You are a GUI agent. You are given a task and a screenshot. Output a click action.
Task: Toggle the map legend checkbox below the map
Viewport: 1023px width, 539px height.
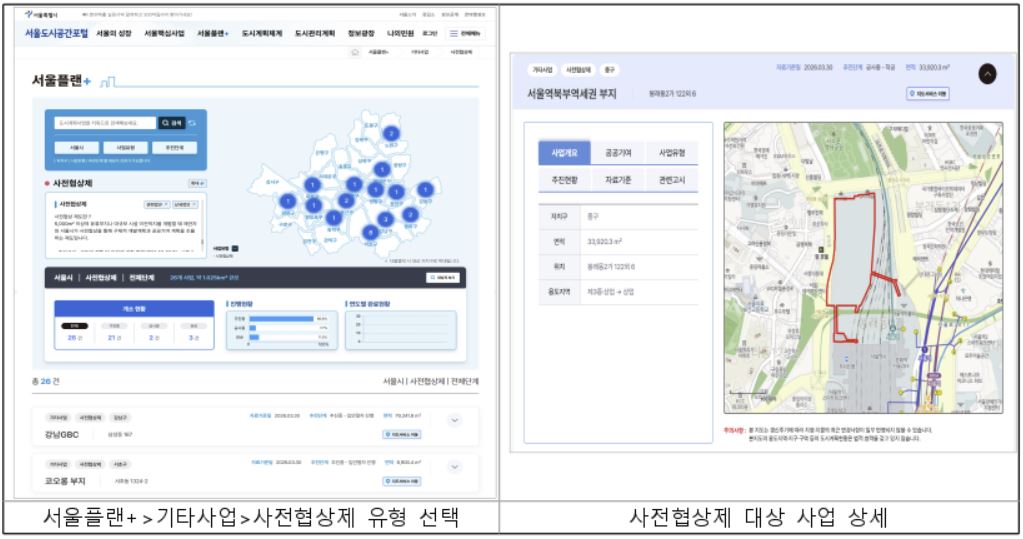pyautogui.click(x=235, y=249)
